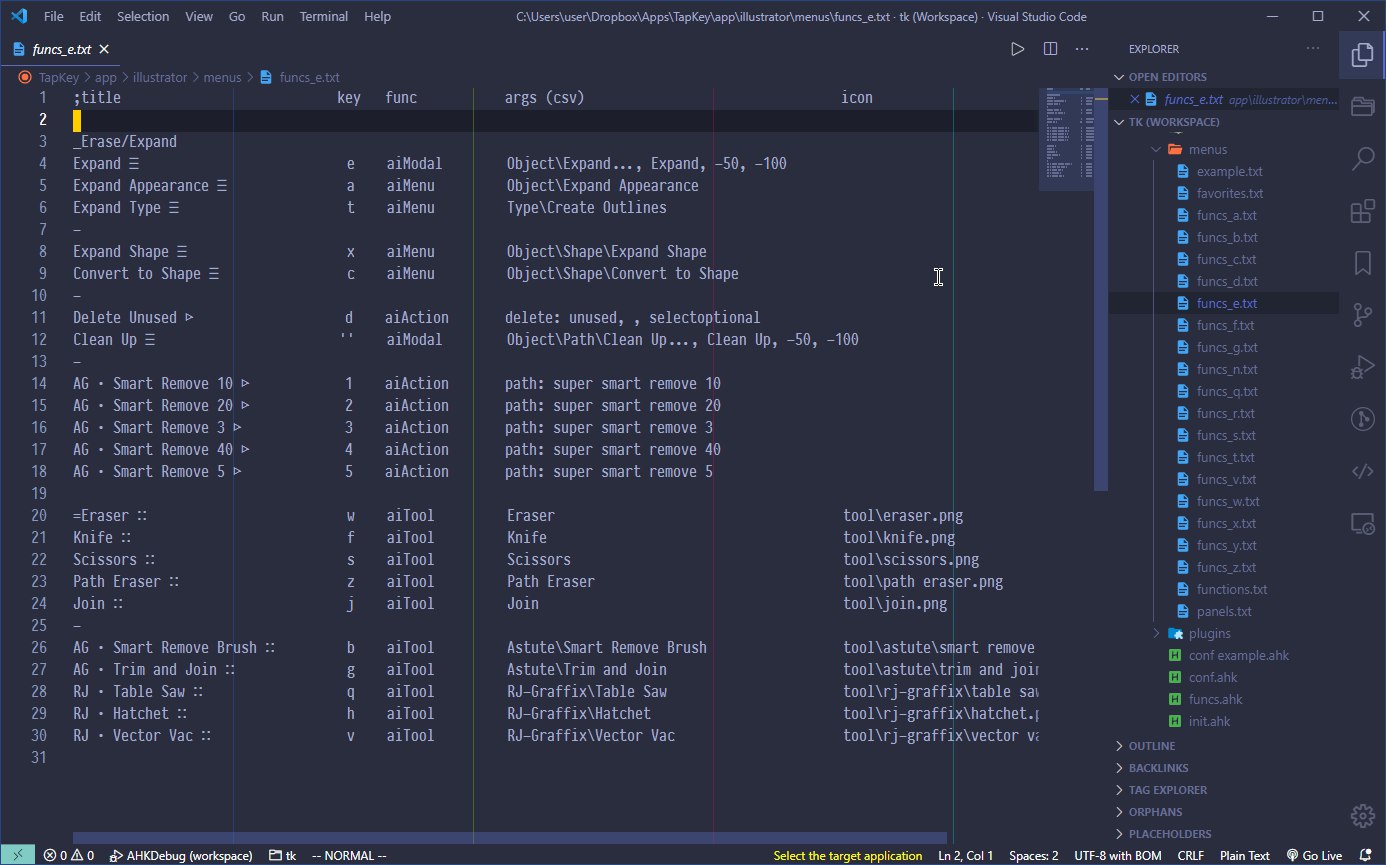Screen dimensions: 1386x865
Task: Select the funcs_e.txt editor tab
Action: (60, 49)
